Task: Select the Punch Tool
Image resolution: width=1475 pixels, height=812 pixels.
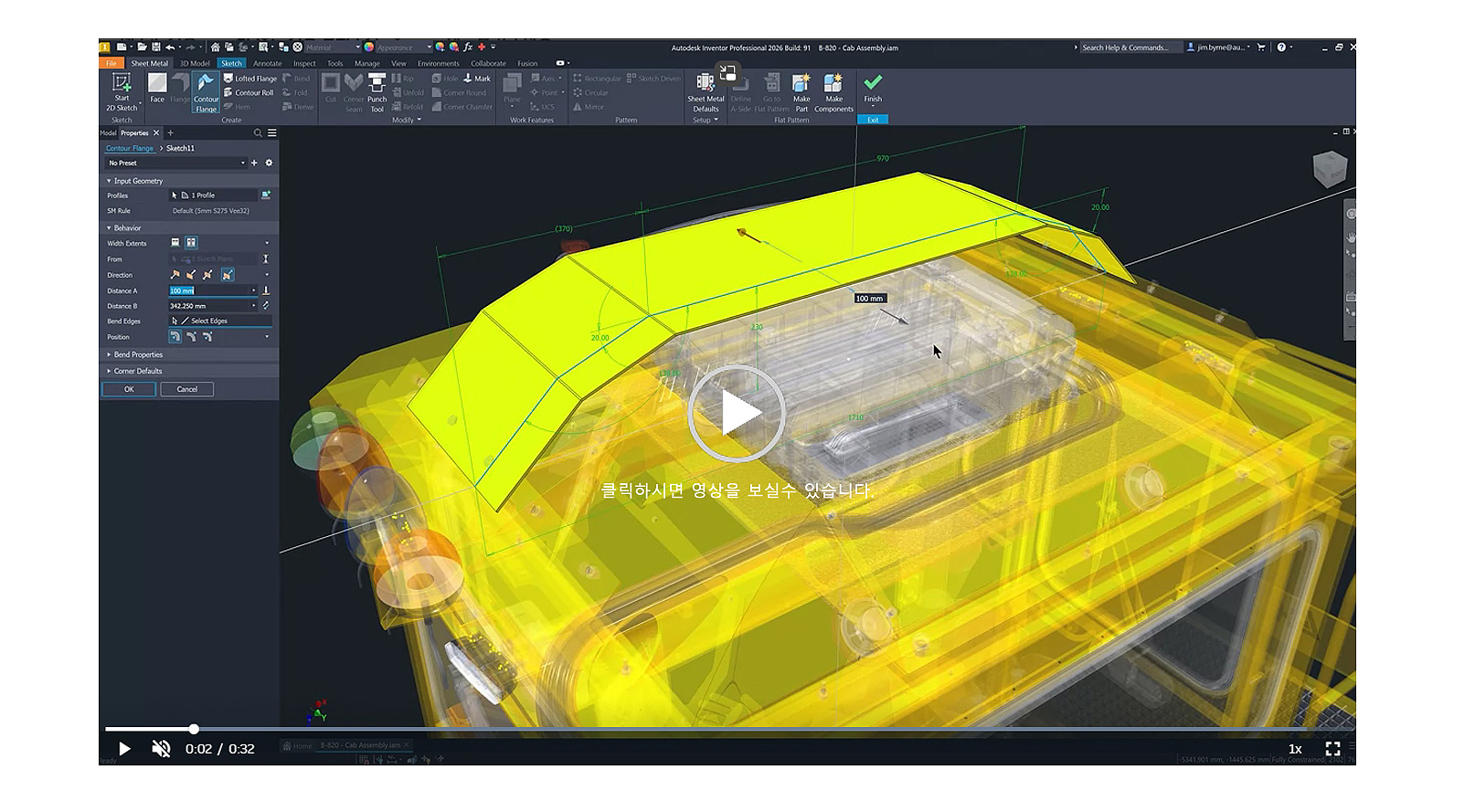Action: (377, 92)
